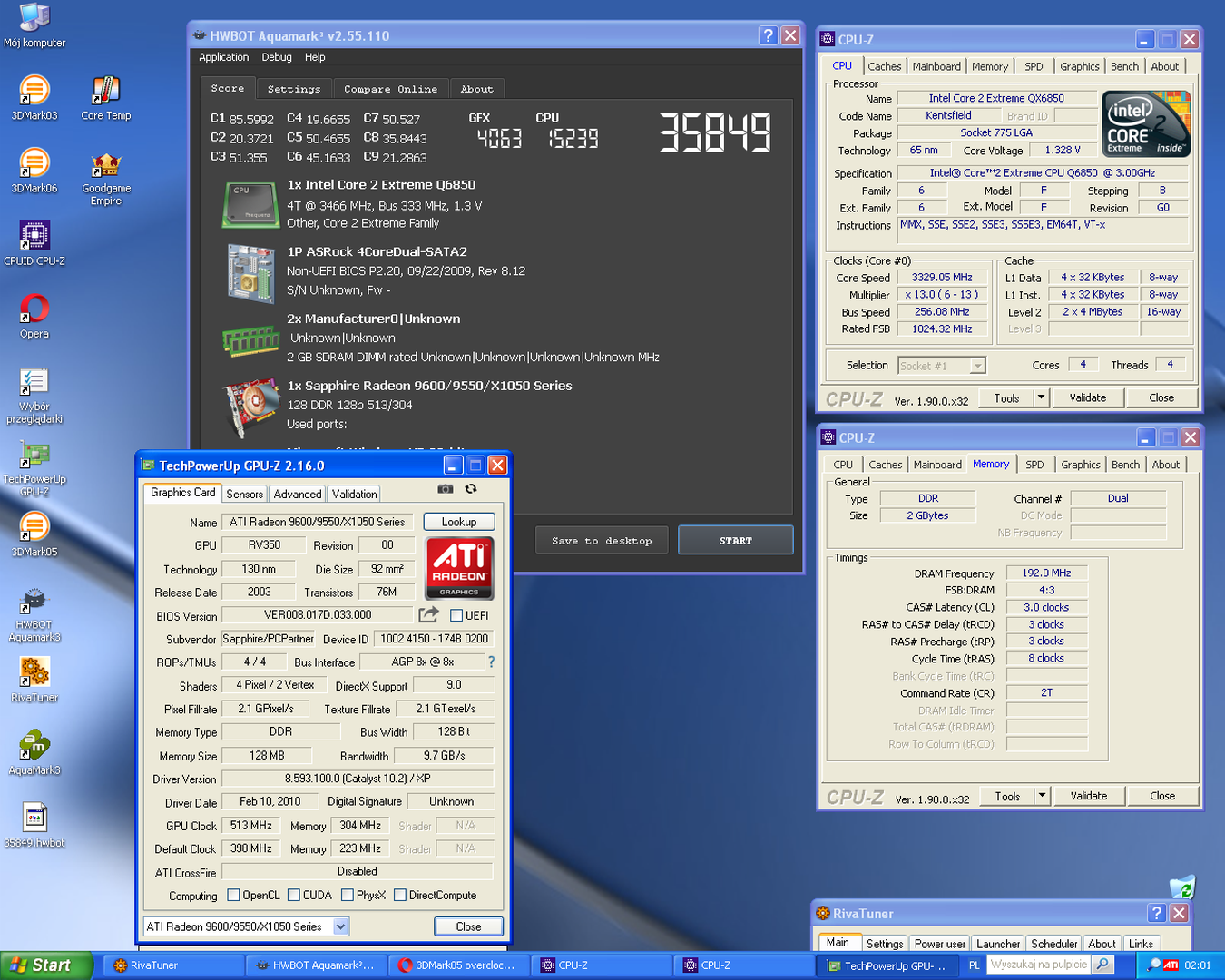This screenshot has width=1225, height=980.
Task: Switch to 3DMark05 taskbar item
Action: tap(458, 965)
